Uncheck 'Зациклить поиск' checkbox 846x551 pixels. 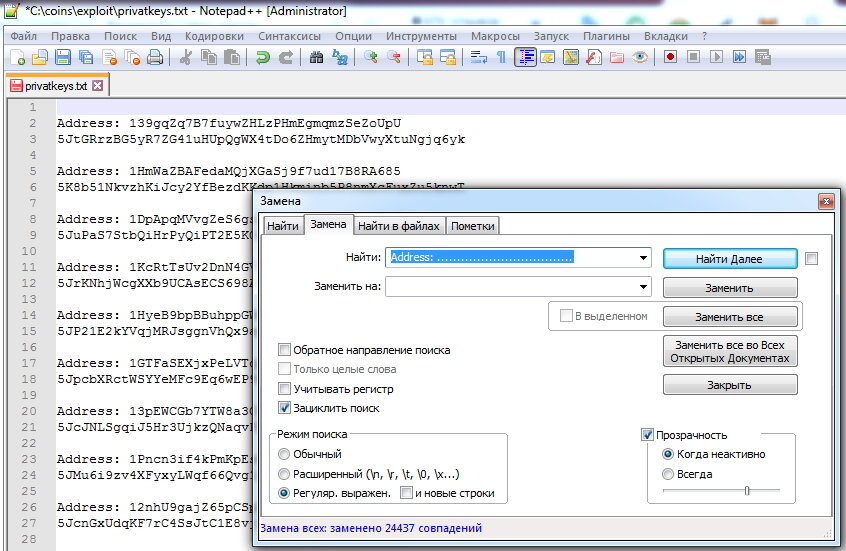pos(284,408)
